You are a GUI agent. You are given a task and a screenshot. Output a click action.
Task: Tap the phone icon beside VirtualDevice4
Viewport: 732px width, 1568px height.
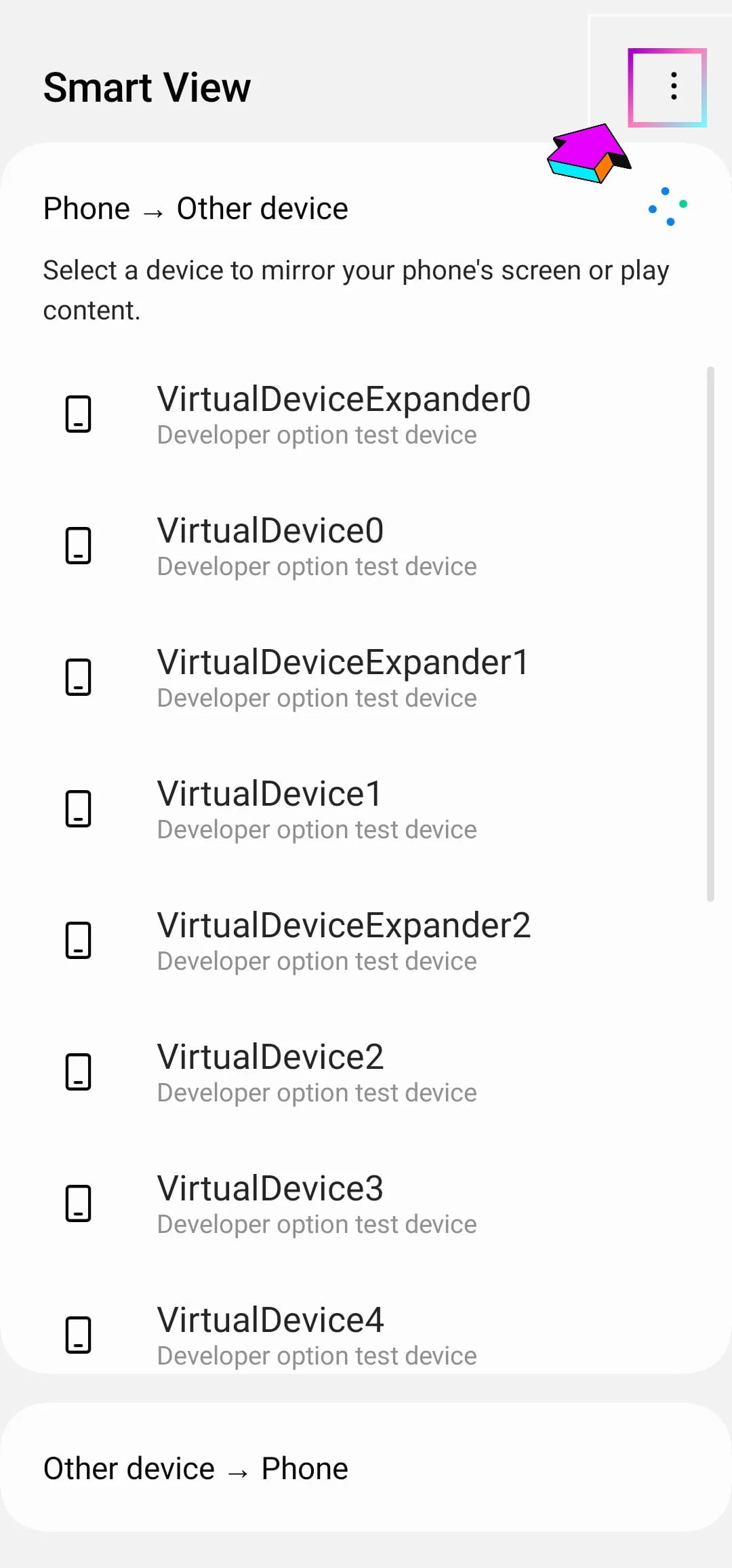tap(78, 1335)
